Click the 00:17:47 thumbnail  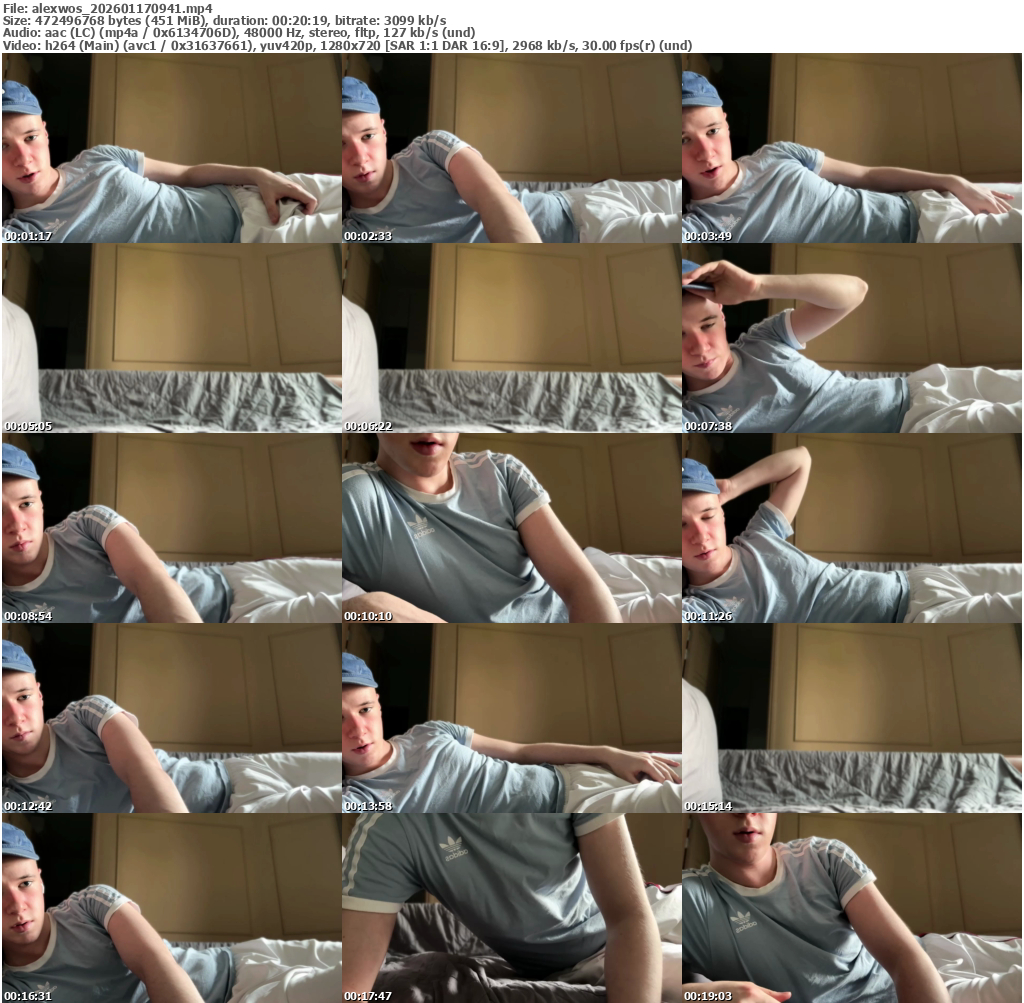512,908
